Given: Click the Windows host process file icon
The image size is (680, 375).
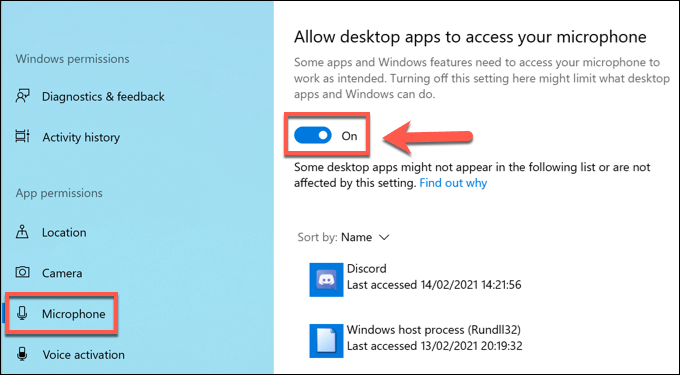Looking at the screenshot, I should [x=326, y=341].
